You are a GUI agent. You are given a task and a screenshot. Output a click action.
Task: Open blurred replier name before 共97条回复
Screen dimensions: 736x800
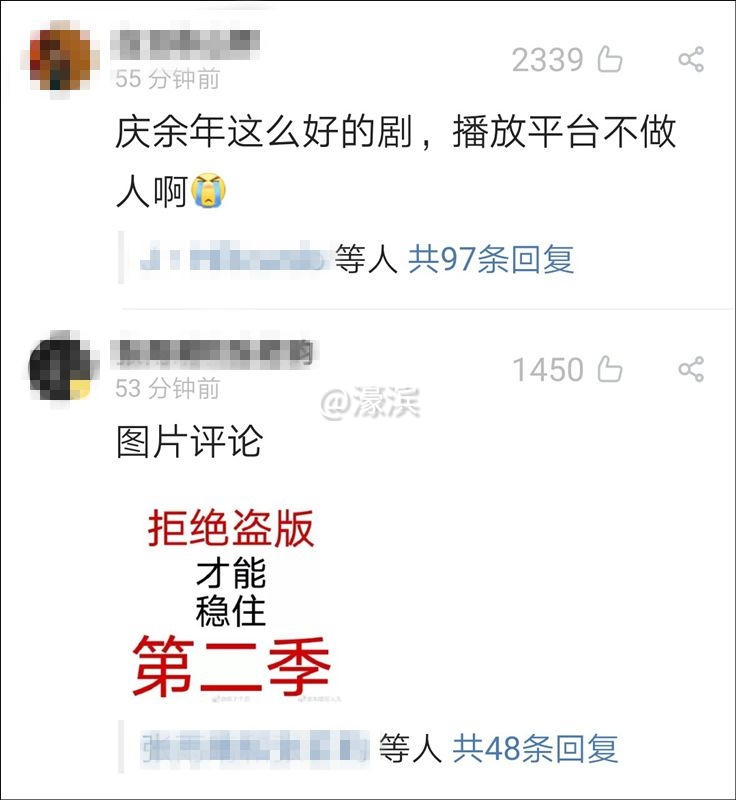click(232, 259)
